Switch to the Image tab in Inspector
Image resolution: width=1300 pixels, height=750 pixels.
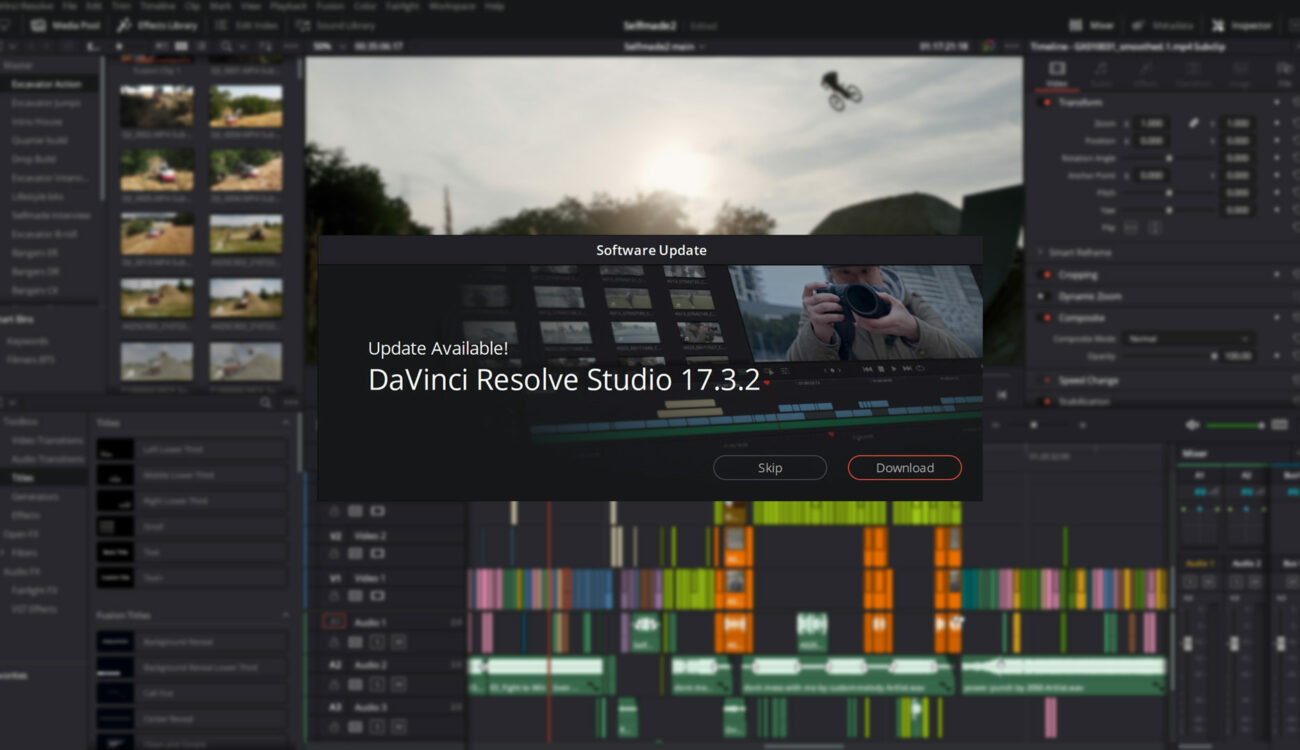[x=1240, y=75]
